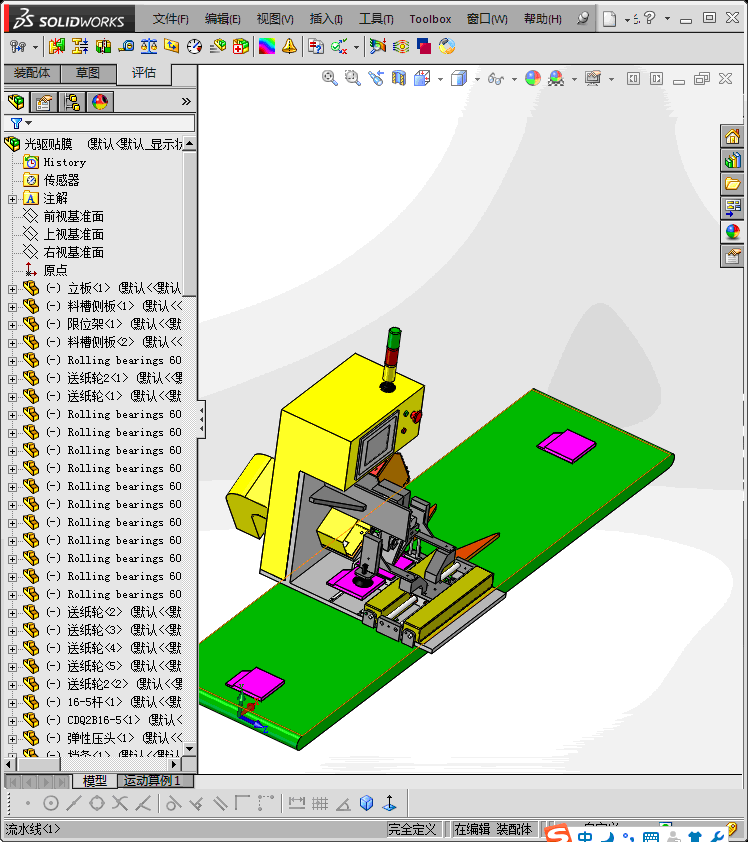Open the 工具(T) menu
Screen dimensions: 748x842
376,19
